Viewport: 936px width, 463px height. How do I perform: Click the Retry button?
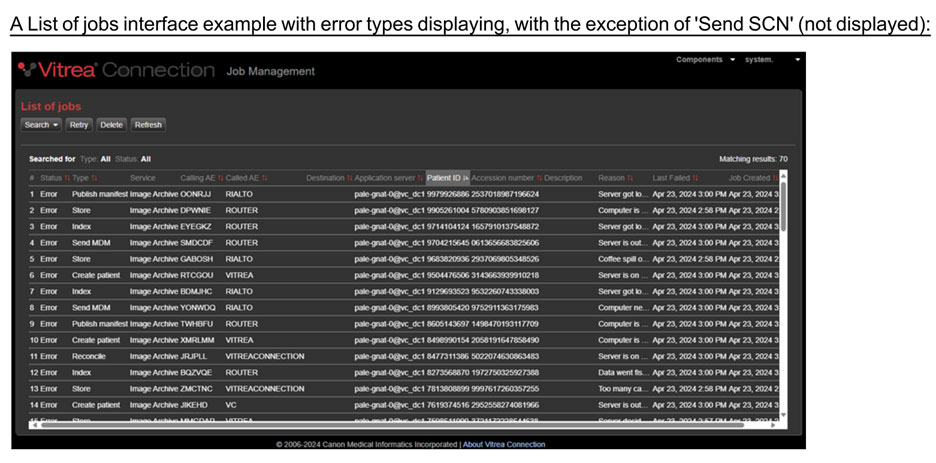(x=79, y=125)
